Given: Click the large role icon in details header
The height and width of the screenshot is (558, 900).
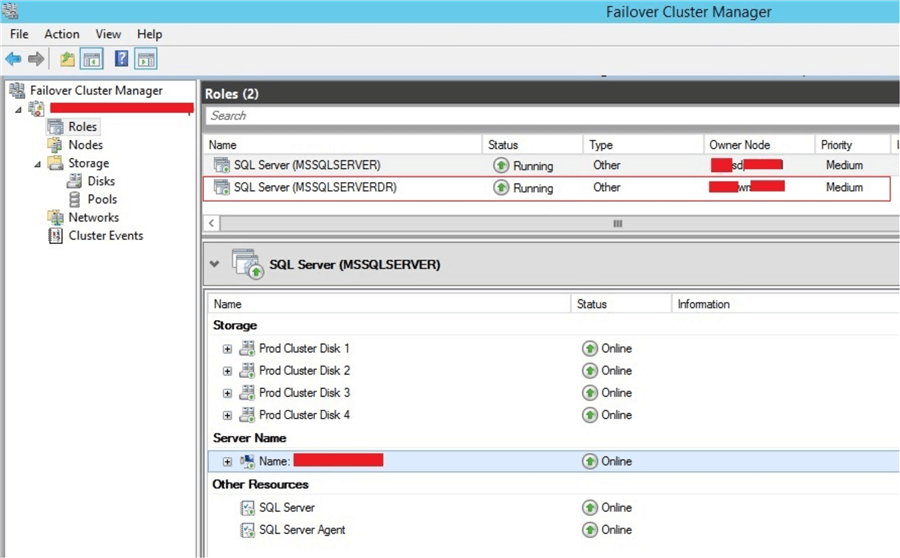Looking at the screenshot, I should tap(247, 264).
